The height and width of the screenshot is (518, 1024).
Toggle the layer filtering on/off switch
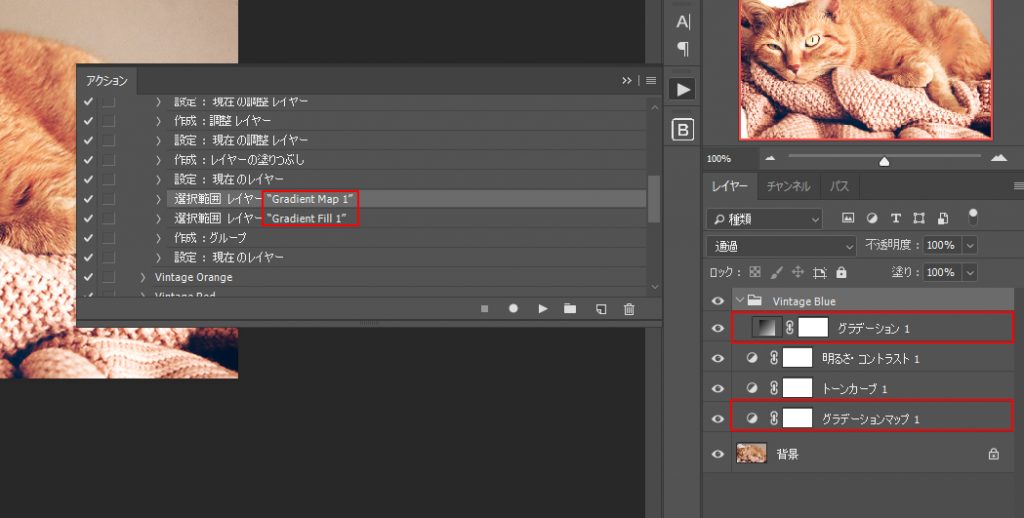pos(973,217)
